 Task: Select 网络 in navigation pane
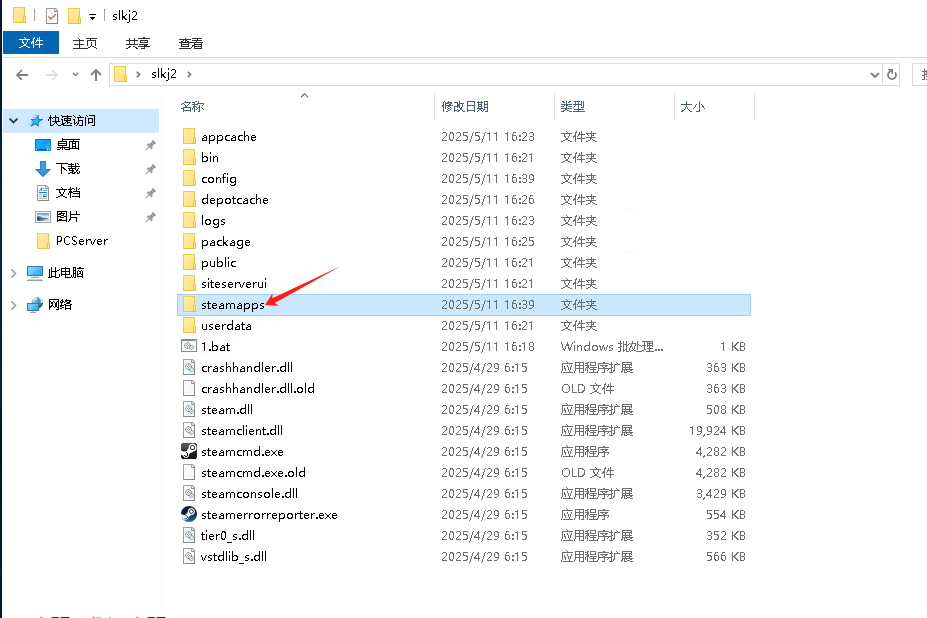(x=60, y=305)
